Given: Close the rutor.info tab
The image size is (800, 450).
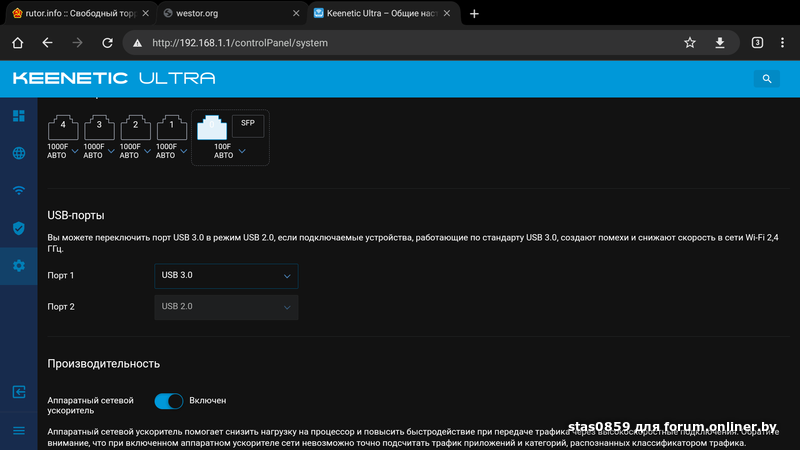Looking at the screenshot, I should pos(145,14).
